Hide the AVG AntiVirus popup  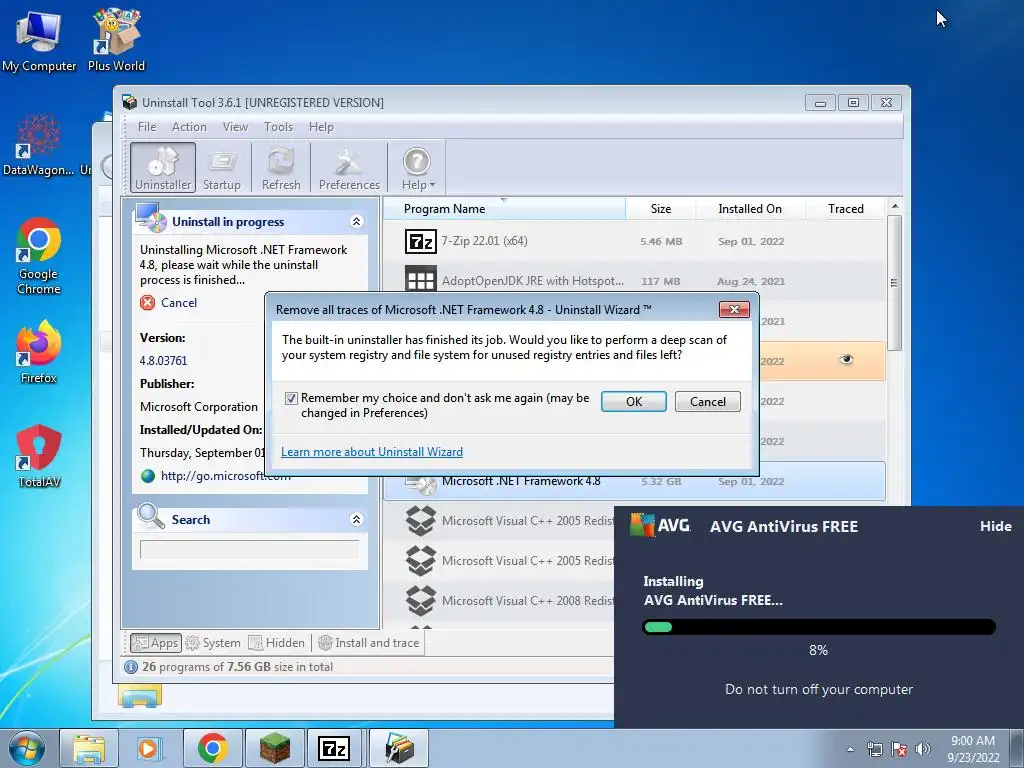[995, 526]
